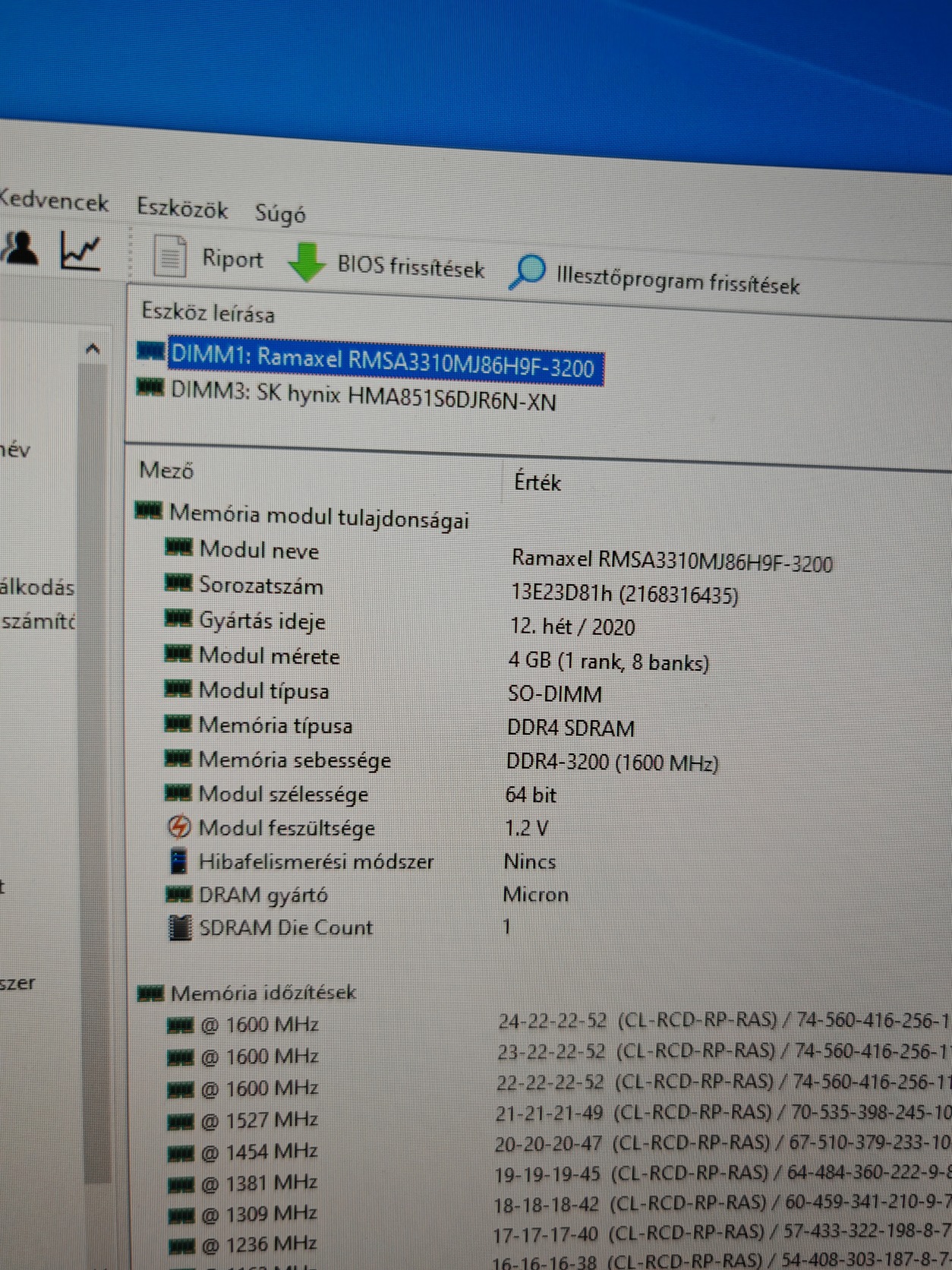Click the Riport document icon
The height and width of the screenshot is (1270, 952).
(x=170, y=257)
